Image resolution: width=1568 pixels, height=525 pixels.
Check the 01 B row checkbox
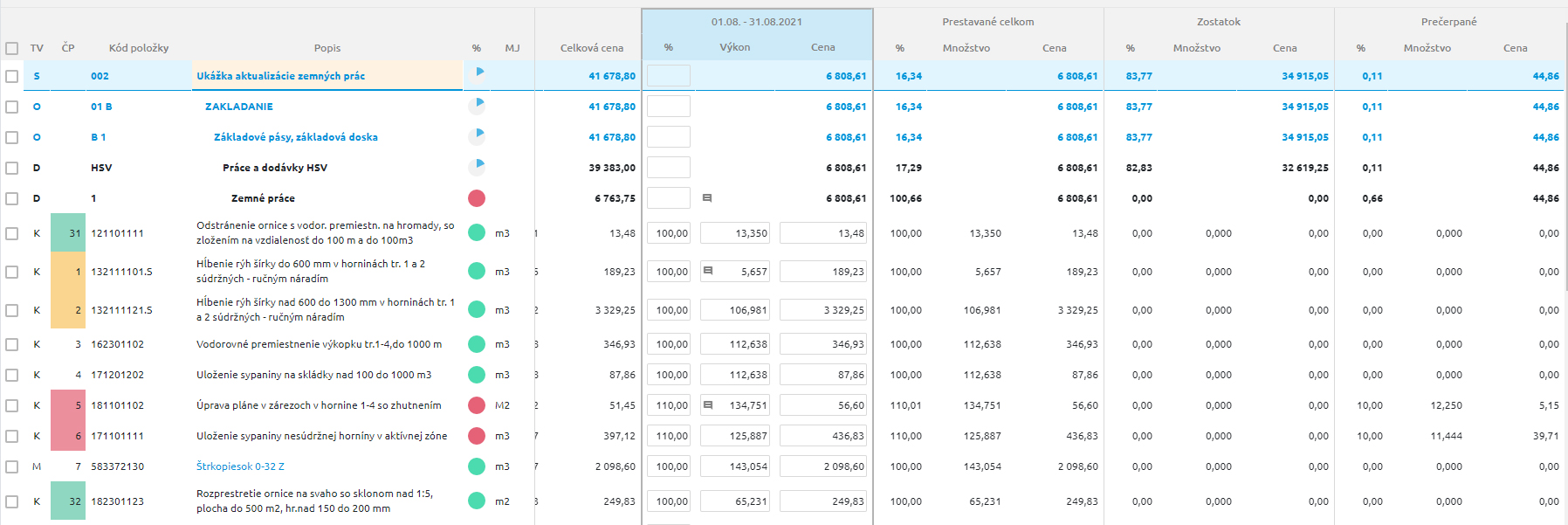click(x=12, y=107)
